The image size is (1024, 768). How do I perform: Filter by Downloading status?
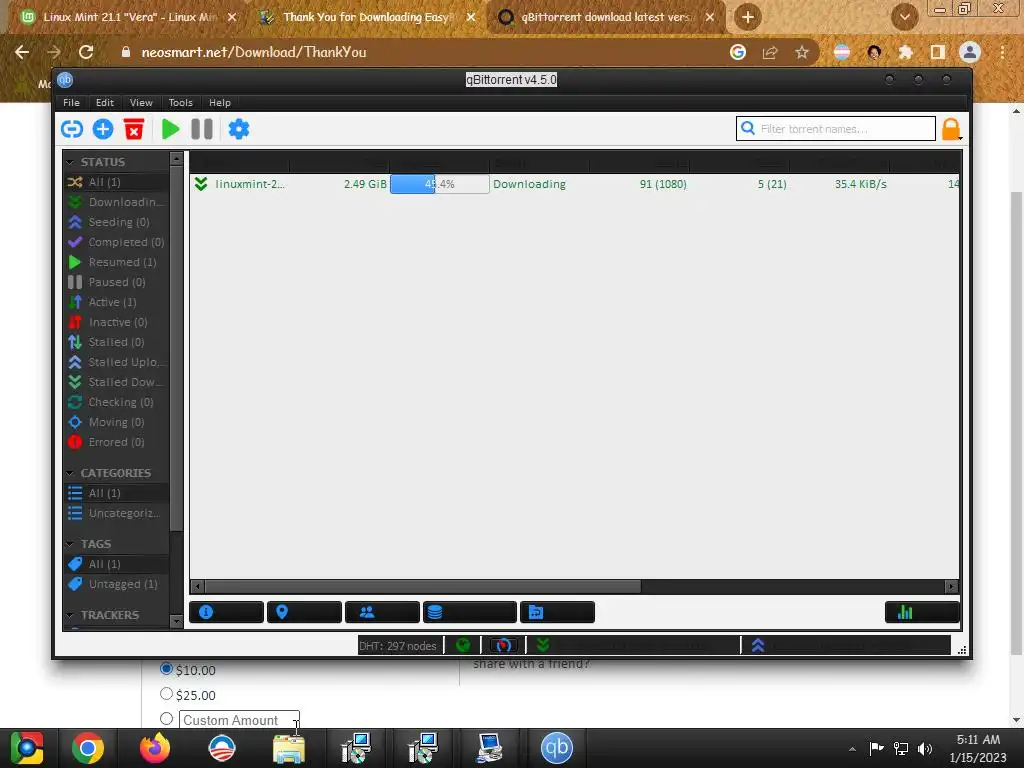(116, 202)
